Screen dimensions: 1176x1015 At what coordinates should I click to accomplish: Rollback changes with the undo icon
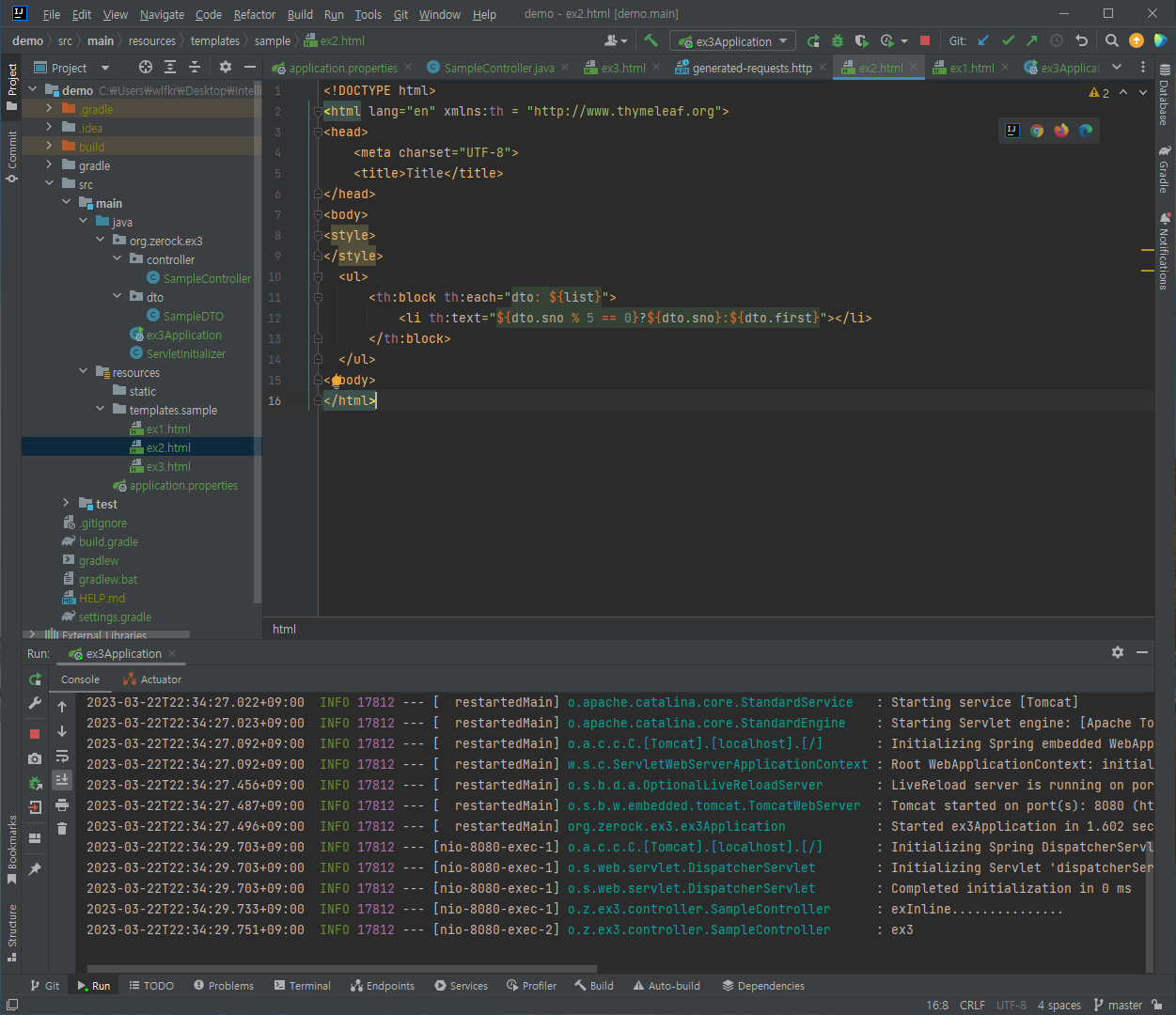tap(1081, 40)
